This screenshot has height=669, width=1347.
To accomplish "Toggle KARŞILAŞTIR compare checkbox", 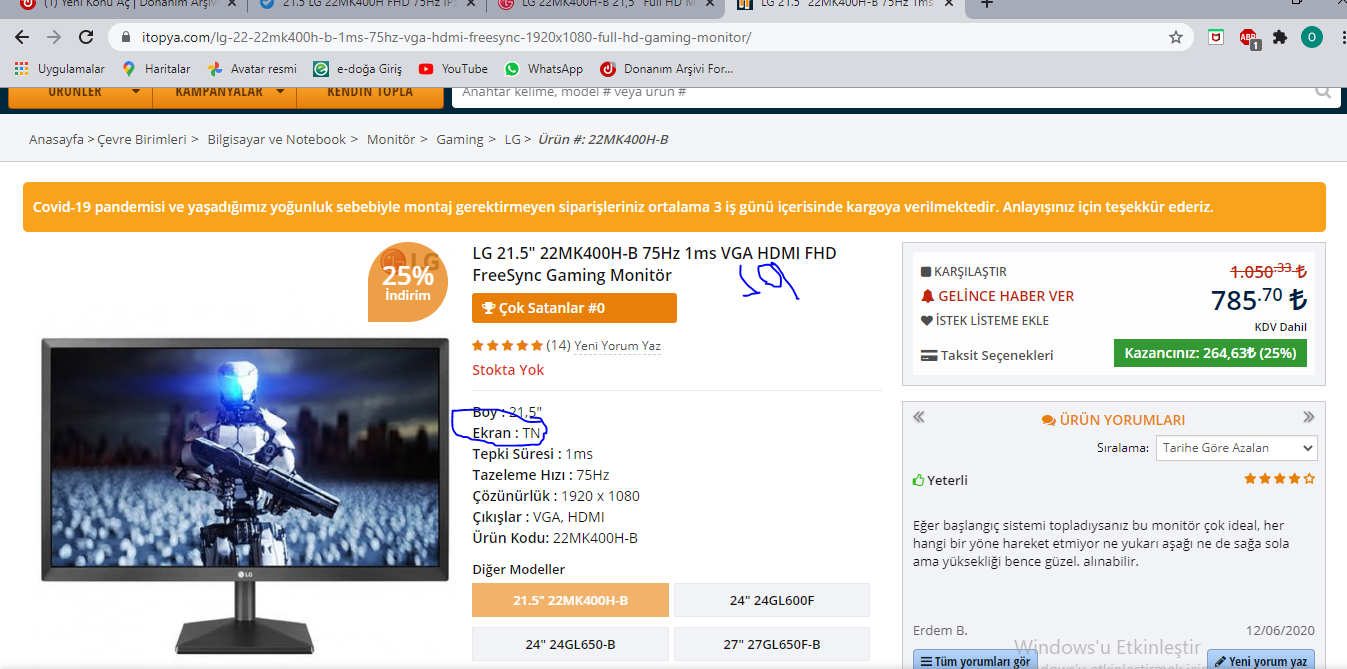I will (x=963, y=272).
